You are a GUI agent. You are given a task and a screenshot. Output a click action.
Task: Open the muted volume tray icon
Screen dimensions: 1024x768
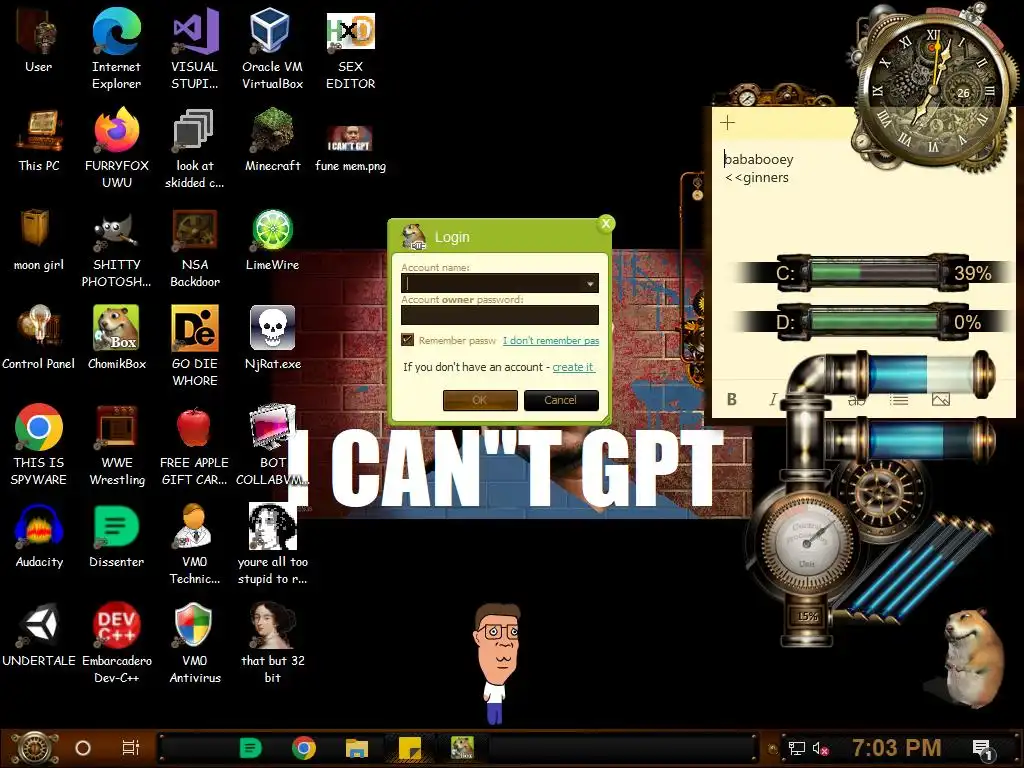pos(820,748)
